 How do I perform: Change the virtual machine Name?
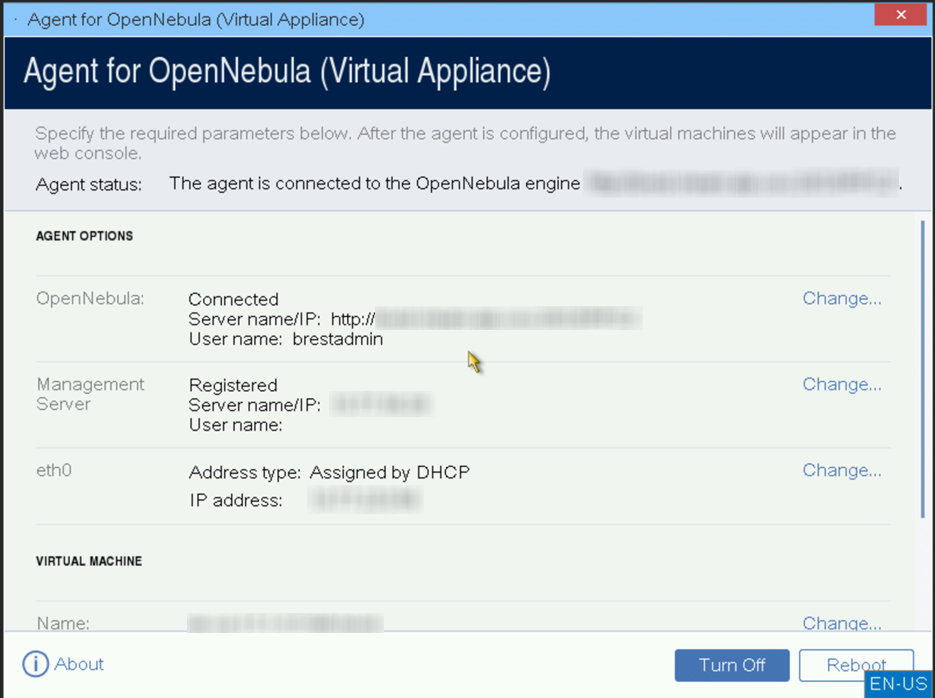[x=841, y=623]
